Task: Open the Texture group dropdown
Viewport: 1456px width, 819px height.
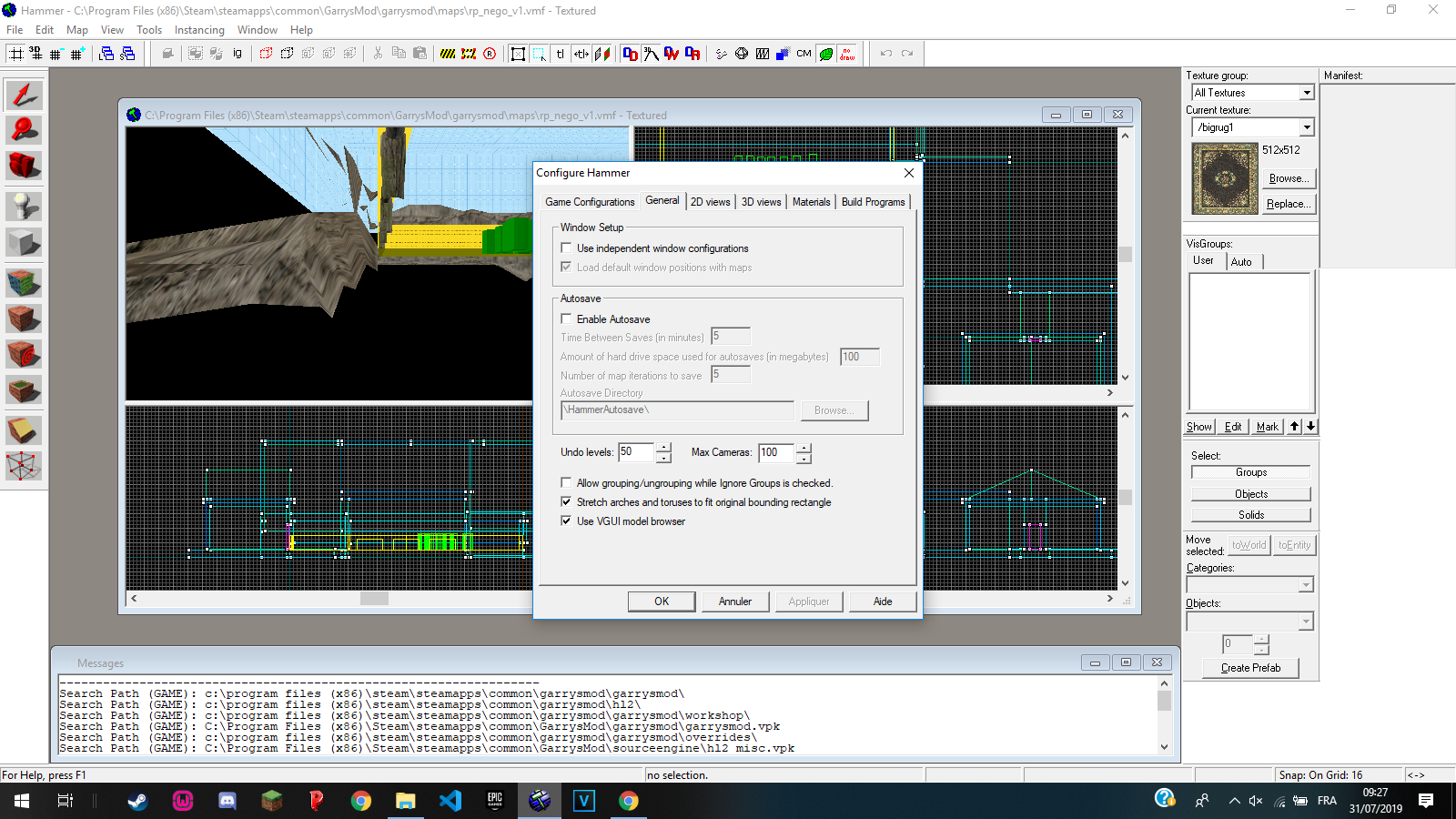Action: tap(1307, 93)
